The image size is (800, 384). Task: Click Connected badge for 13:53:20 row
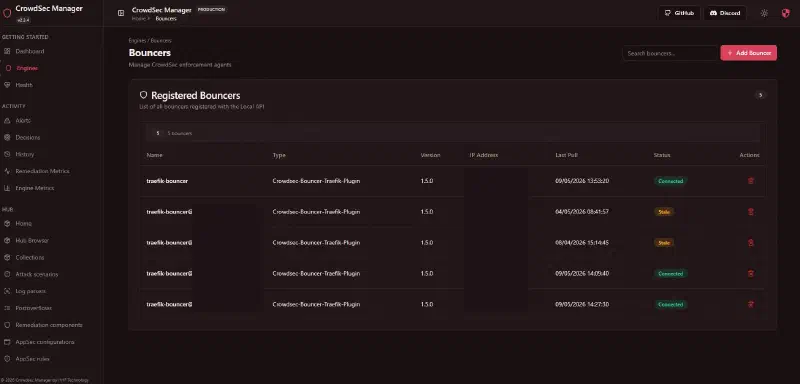click(x=670, y=181)
